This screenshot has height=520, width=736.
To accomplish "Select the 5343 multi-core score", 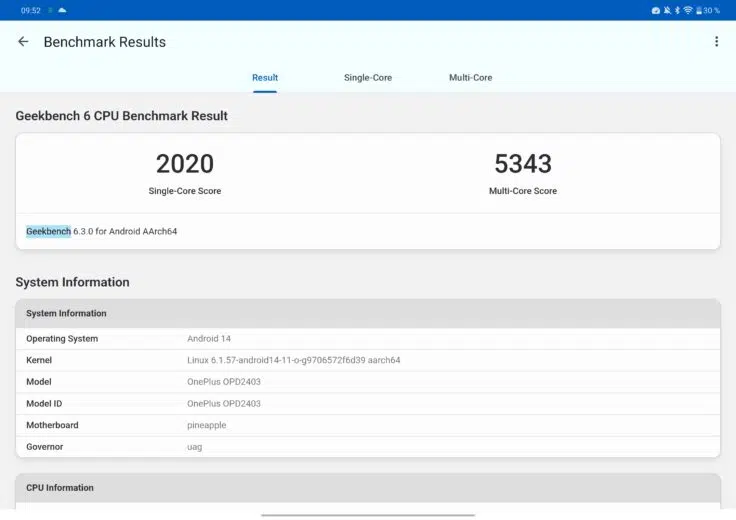I will (523, 164).
